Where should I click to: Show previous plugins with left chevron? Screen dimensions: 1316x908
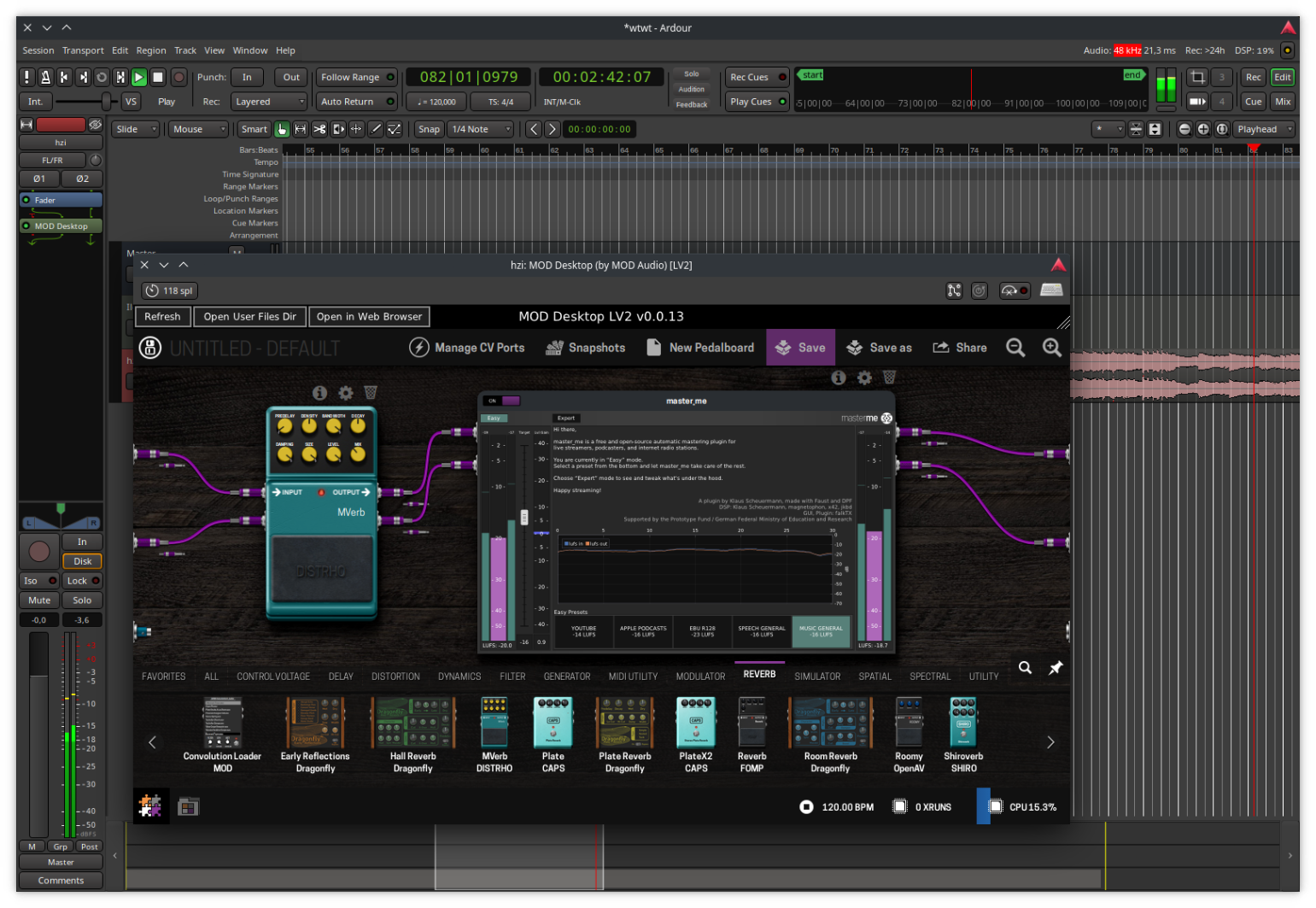point(153,742)
